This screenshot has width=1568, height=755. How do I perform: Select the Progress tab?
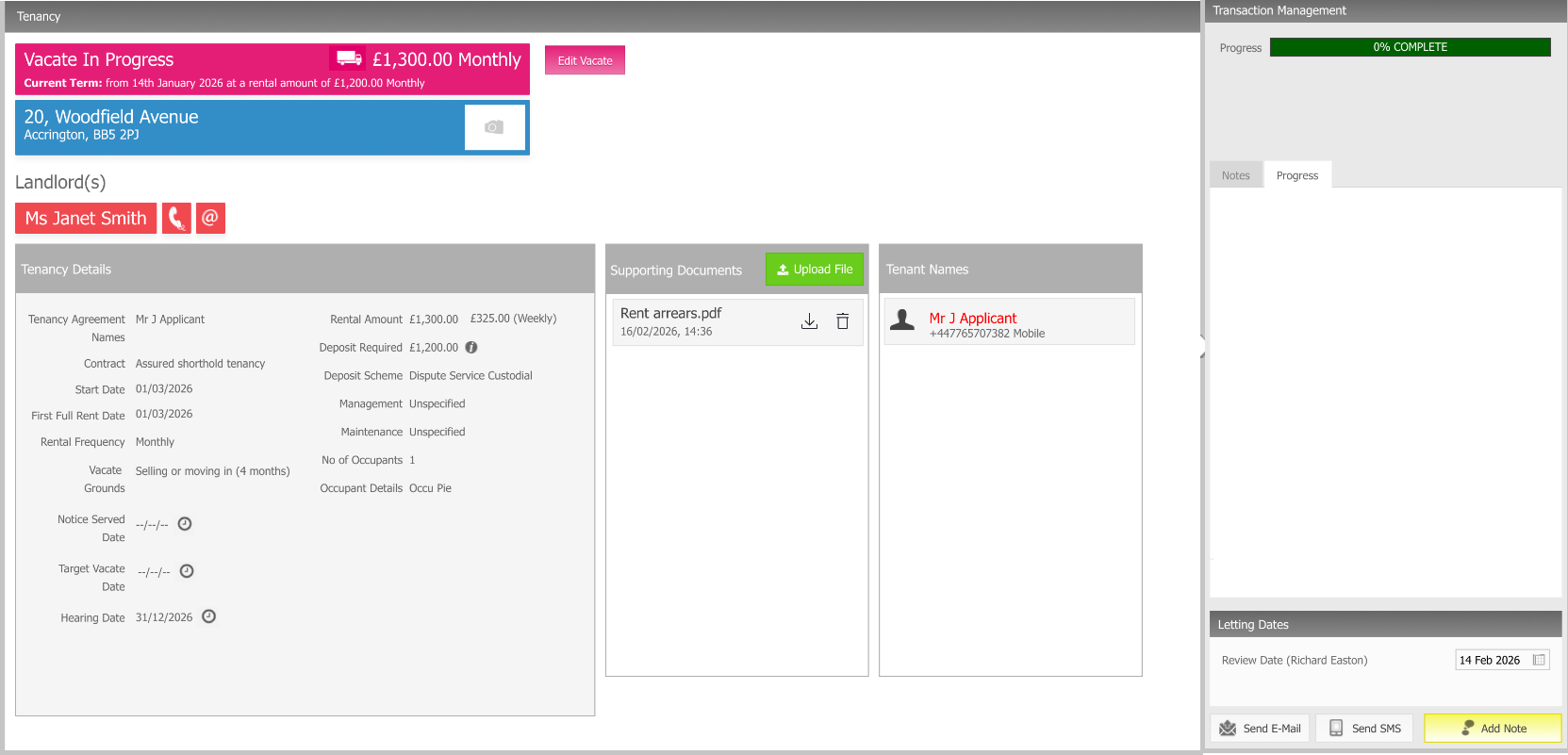[1297, 175]
